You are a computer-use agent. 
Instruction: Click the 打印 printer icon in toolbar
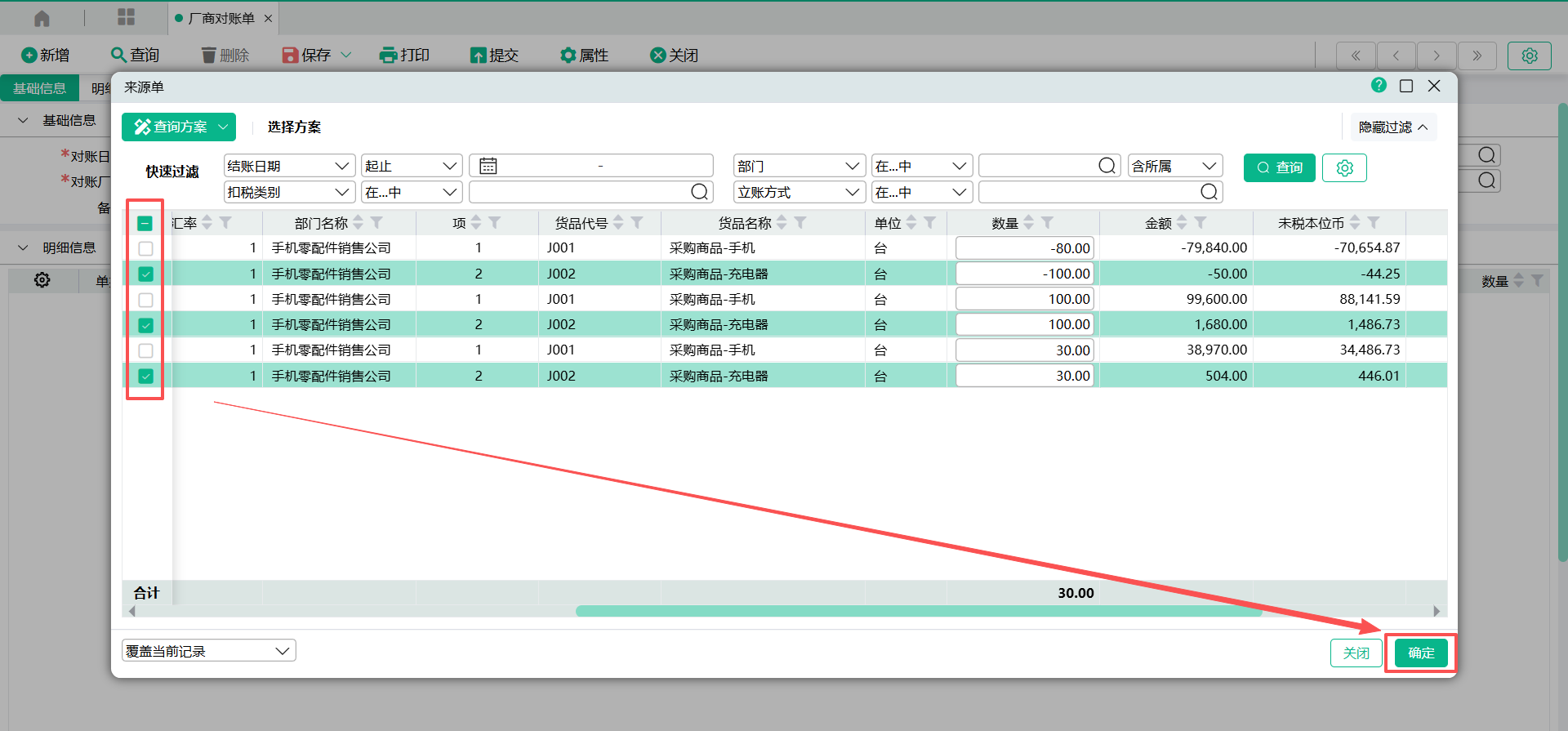[388, 55]
